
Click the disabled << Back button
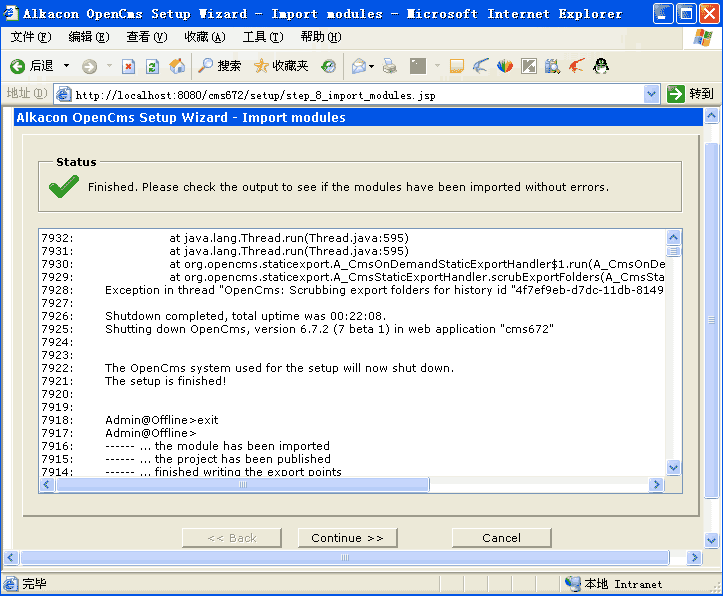(x=232, y=538)
